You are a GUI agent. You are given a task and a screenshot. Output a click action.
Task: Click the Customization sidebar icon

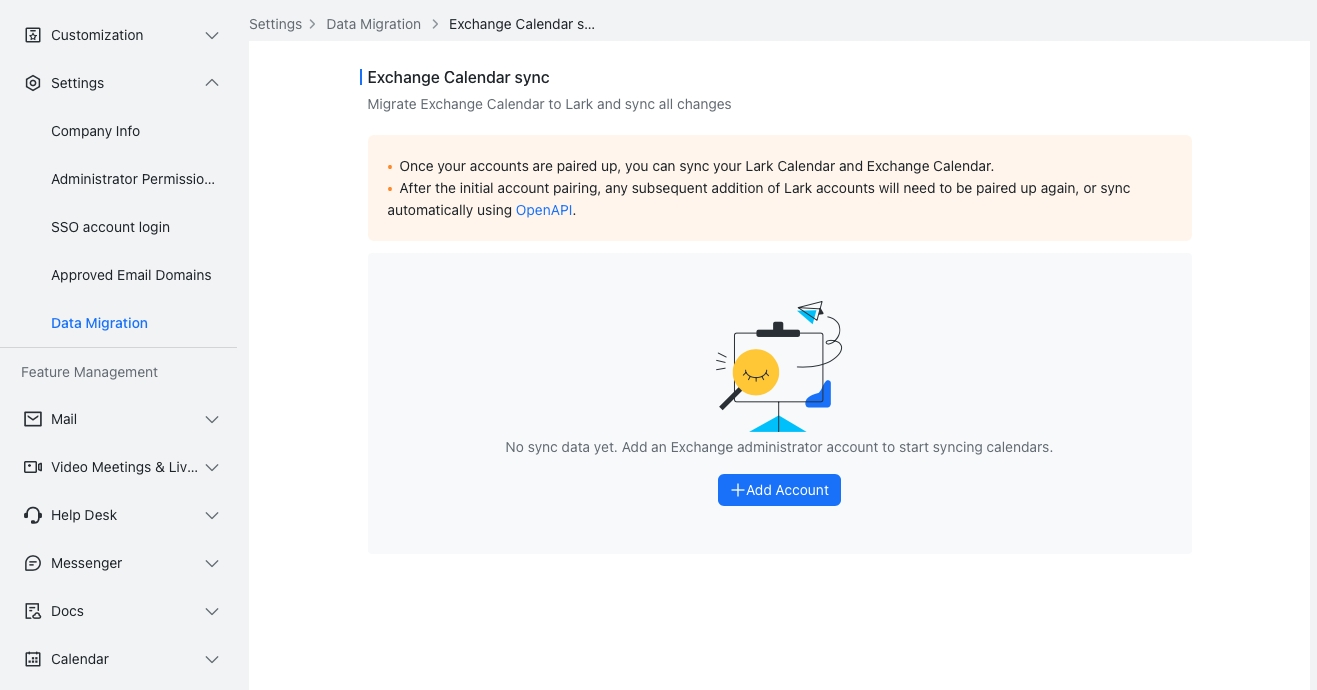[33, 35]
